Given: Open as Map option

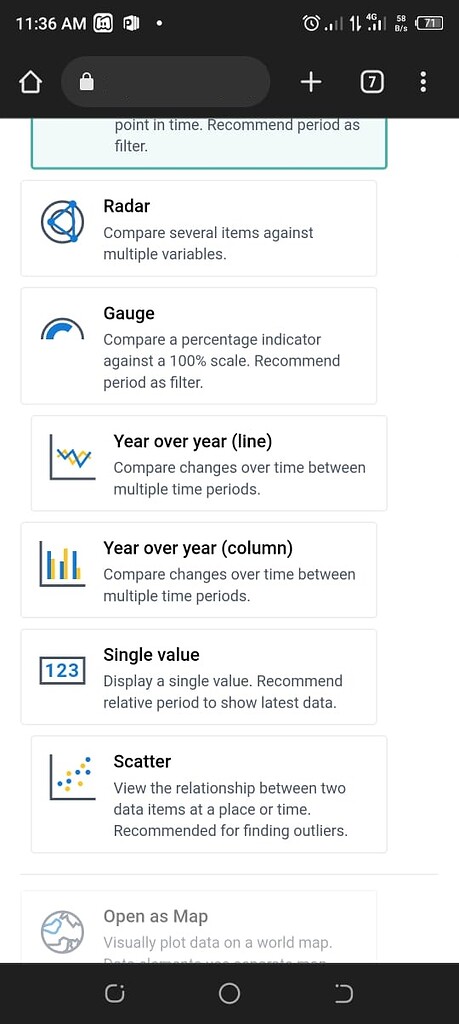Looking at the screenshot, I should coord(199,927).
